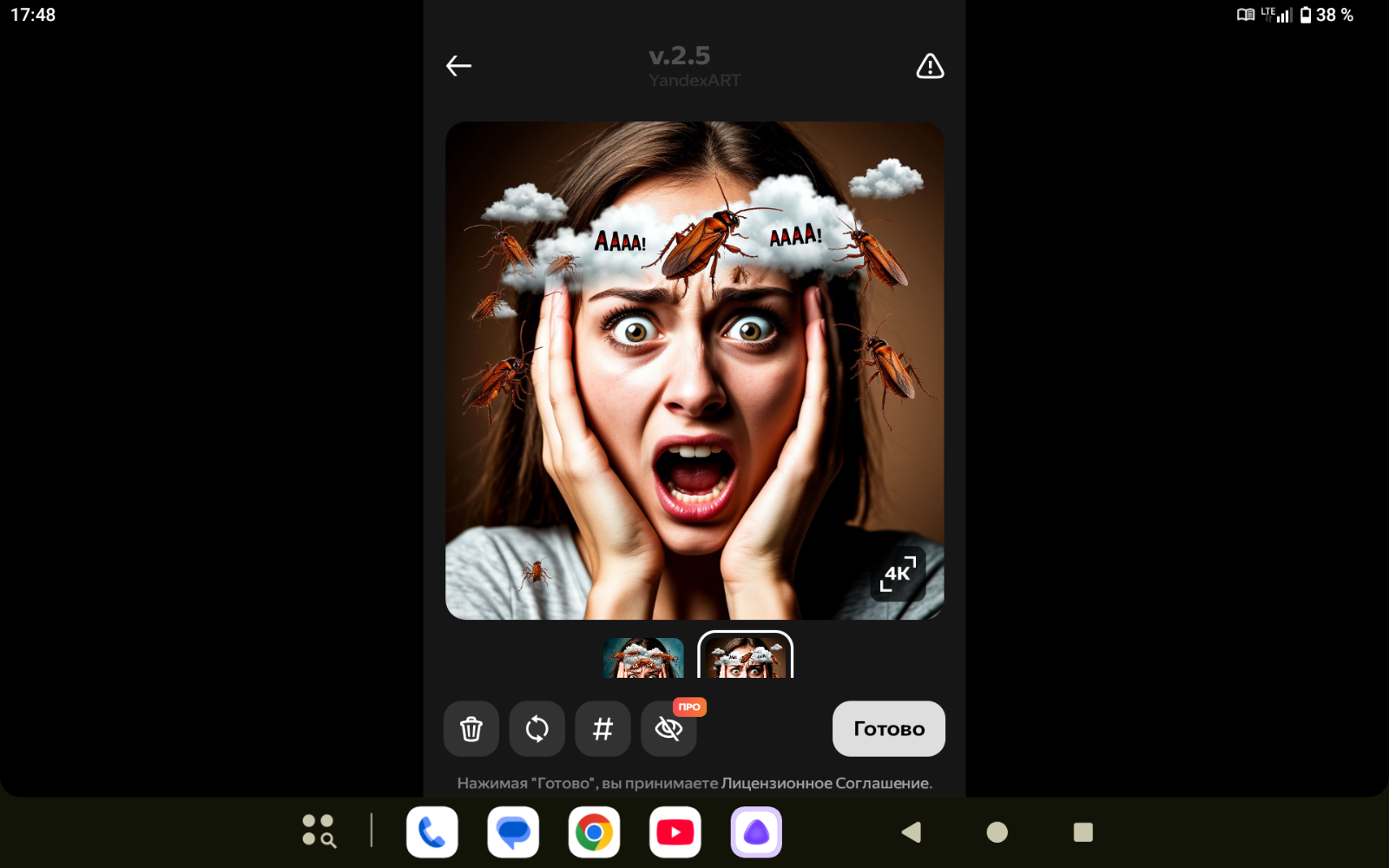The image size is (1389, 868).
Task: Open recent apps with the square button
Action: point(1083,832)
